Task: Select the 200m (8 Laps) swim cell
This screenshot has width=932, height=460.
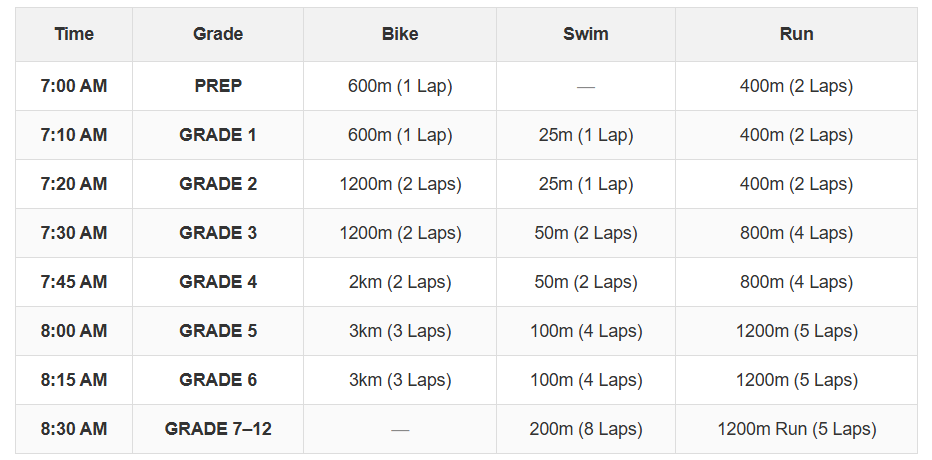Action: click(586, 429)
